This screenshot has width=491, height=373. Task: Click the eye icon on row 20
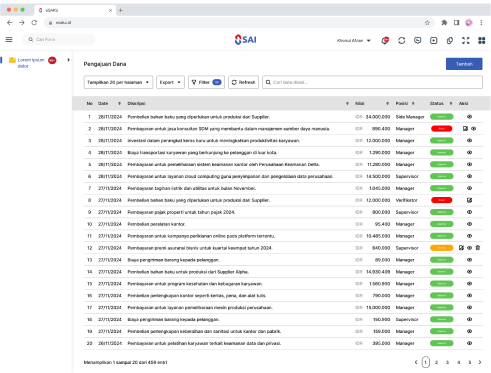coord(469,343)
